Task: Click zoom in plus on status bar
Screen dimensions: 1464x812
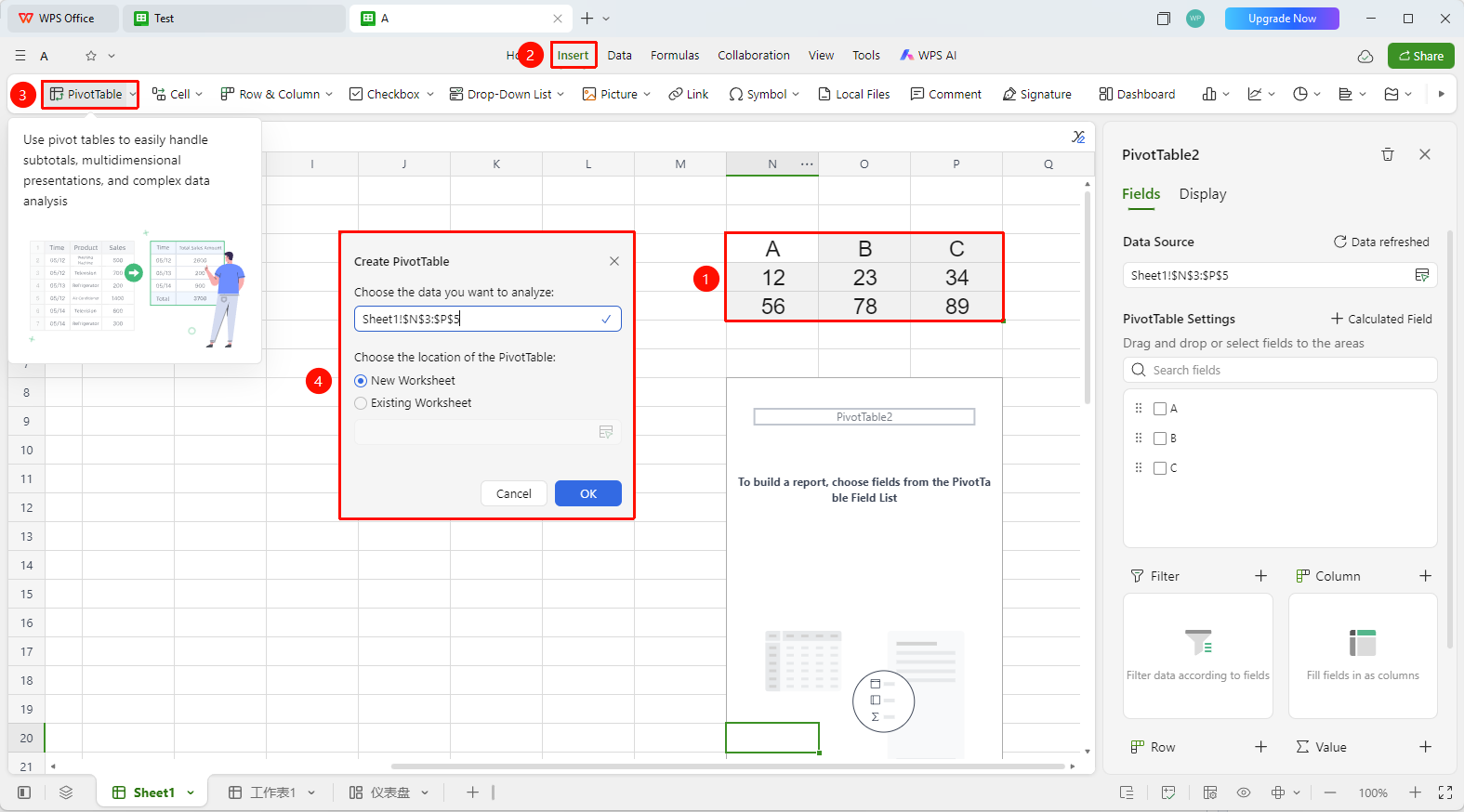Action: [1415, 792]
